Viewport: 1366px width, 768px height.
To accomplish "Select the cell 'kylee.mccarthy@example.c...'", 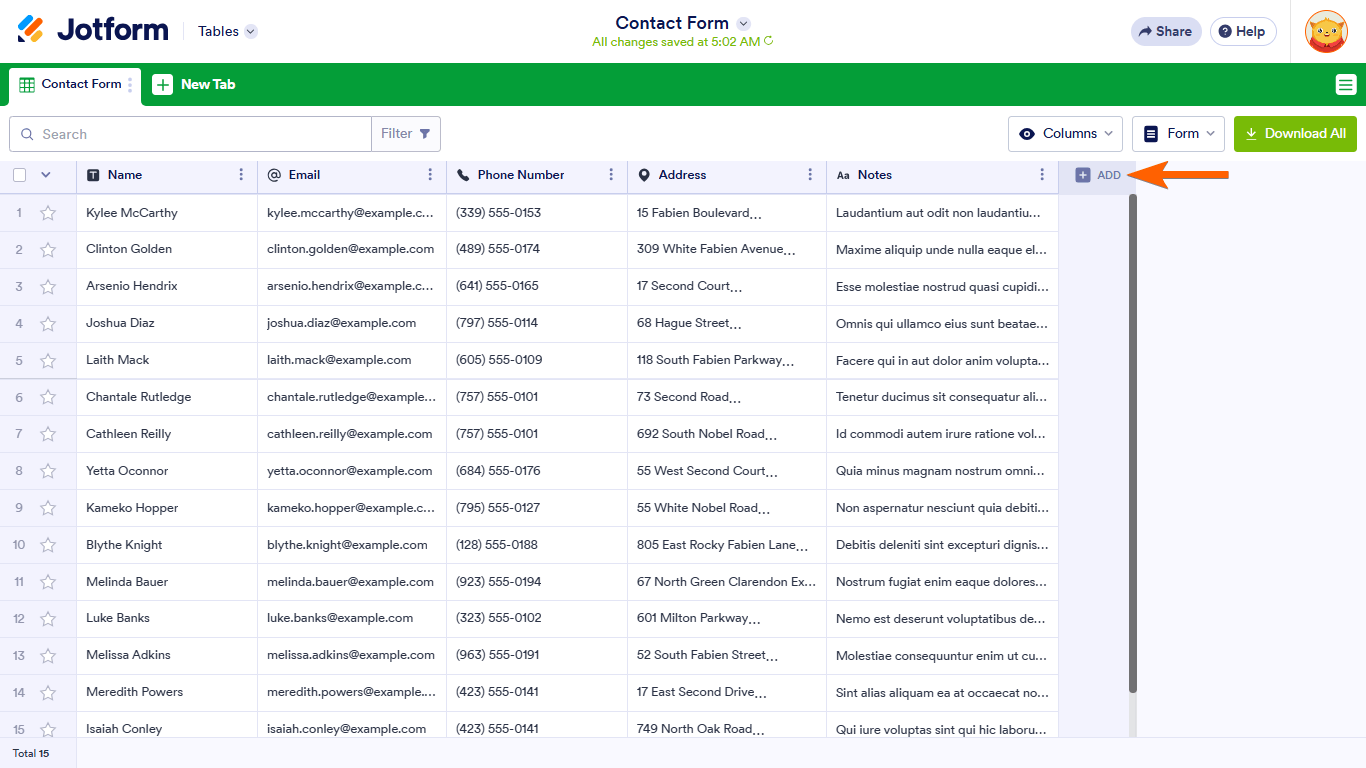I will 352,213.
